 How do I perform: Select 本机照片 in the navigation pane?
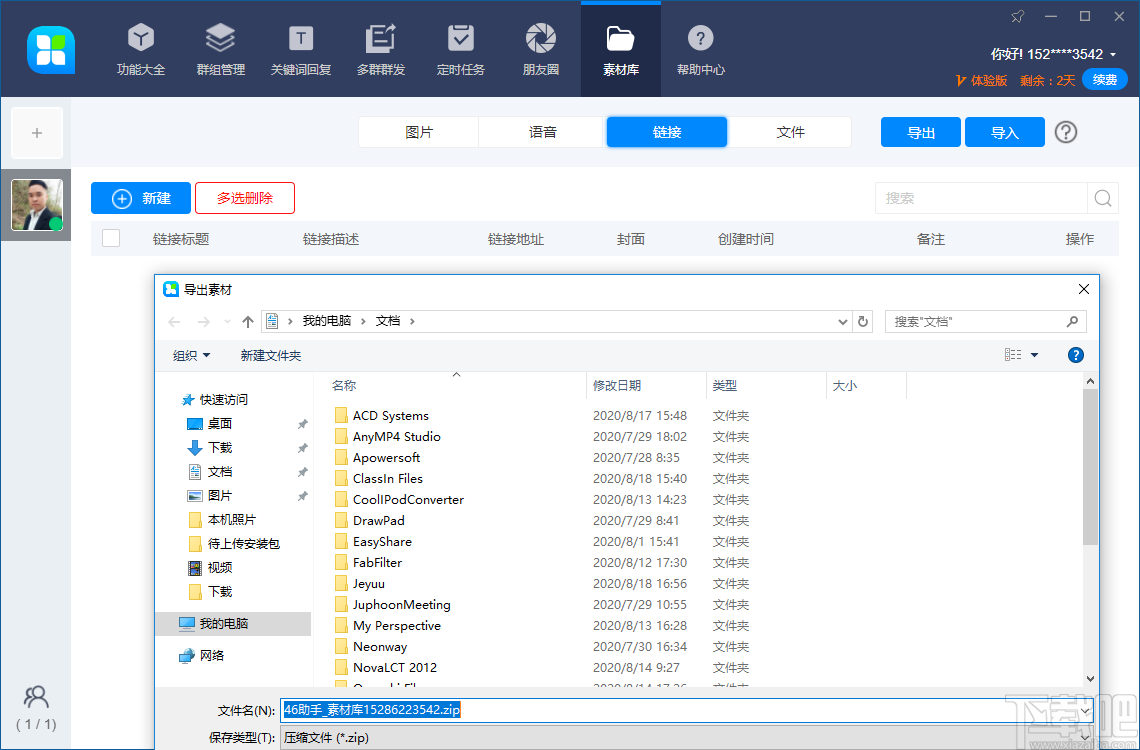pyautogui.click(x=231, y=520)
